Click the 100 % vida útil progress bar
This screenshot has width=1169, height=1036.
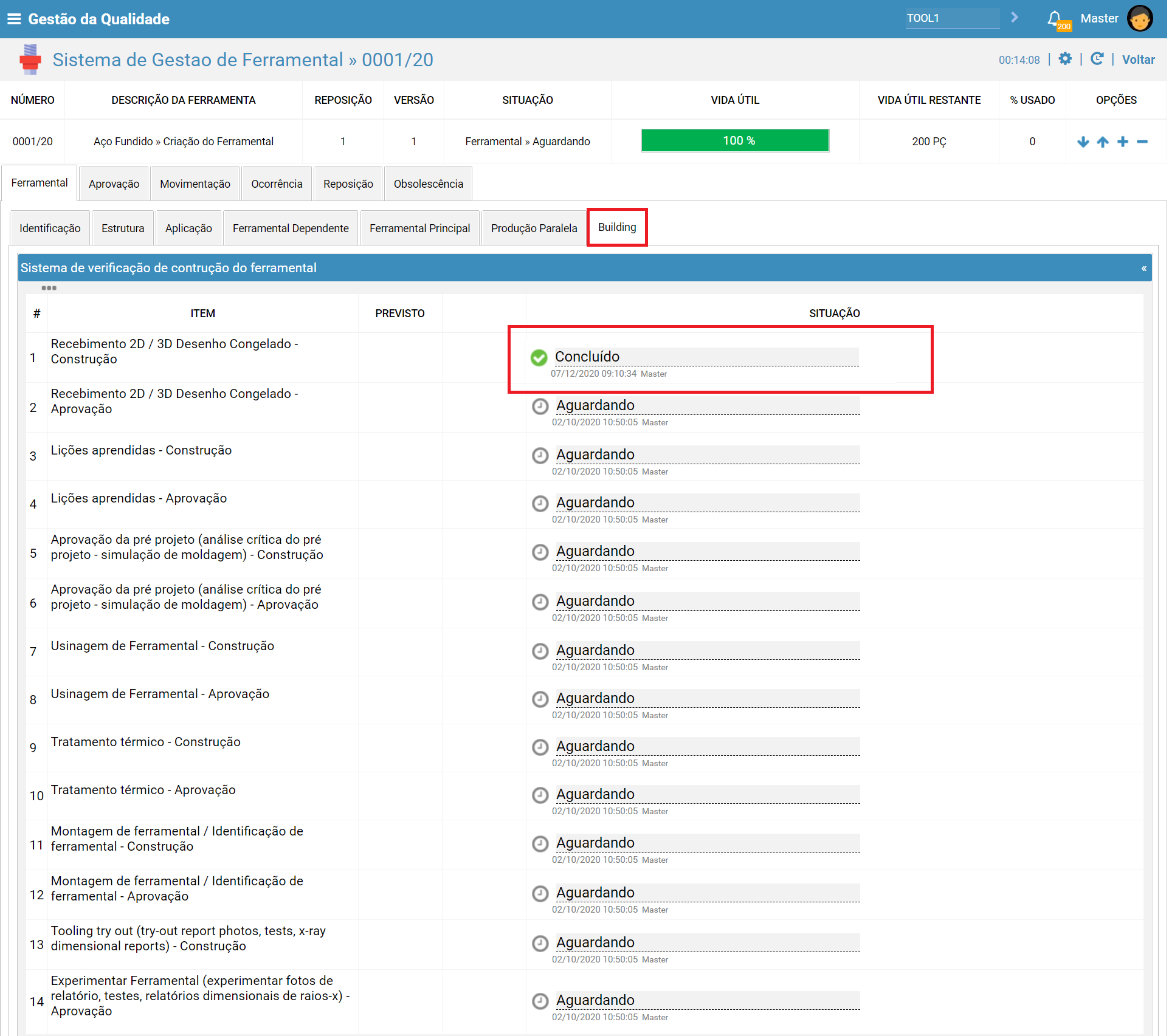point(737,141)
